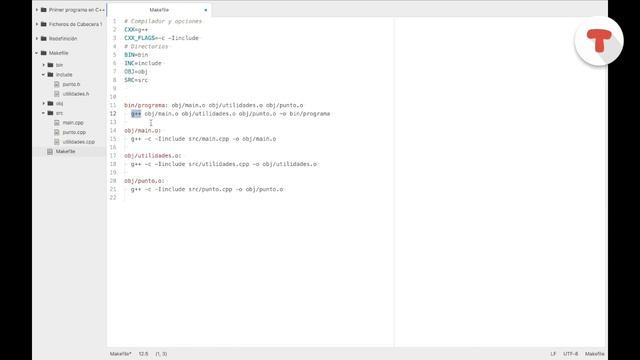Click the bin folder icon
The width and height of the screenshot is (640, 360).
click(51, 65)
